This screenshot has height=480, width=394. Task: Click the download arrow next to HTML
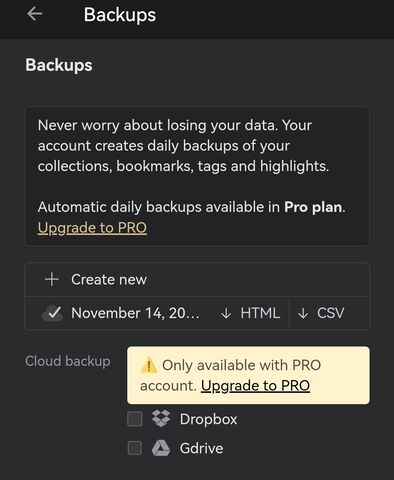(226, 313)
